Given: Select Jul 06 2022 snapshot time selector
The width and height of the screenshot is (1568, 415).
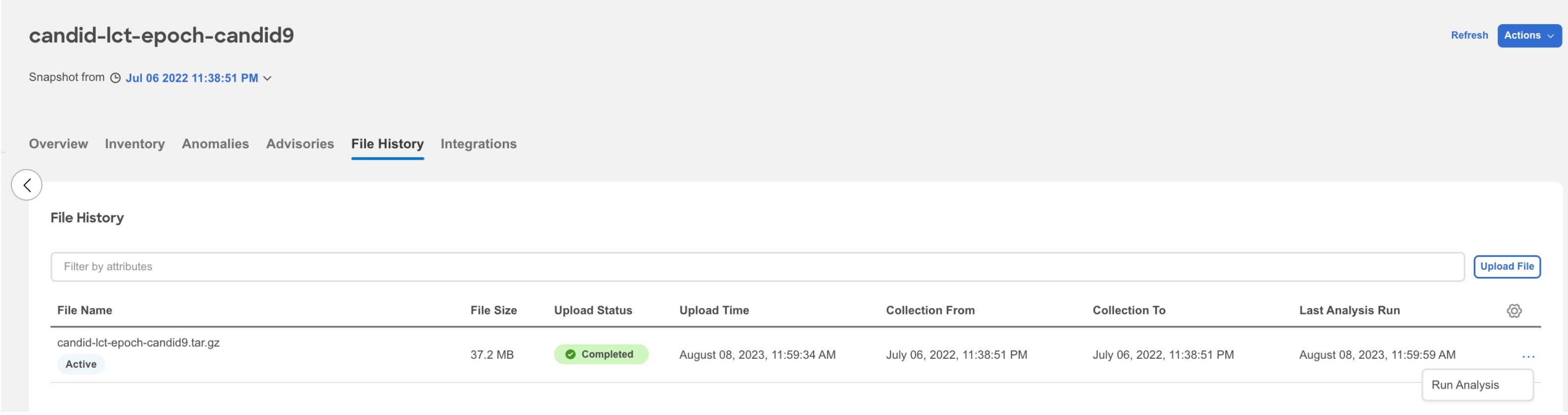Looking at the screenshot, I should click(x=192, y=78).
